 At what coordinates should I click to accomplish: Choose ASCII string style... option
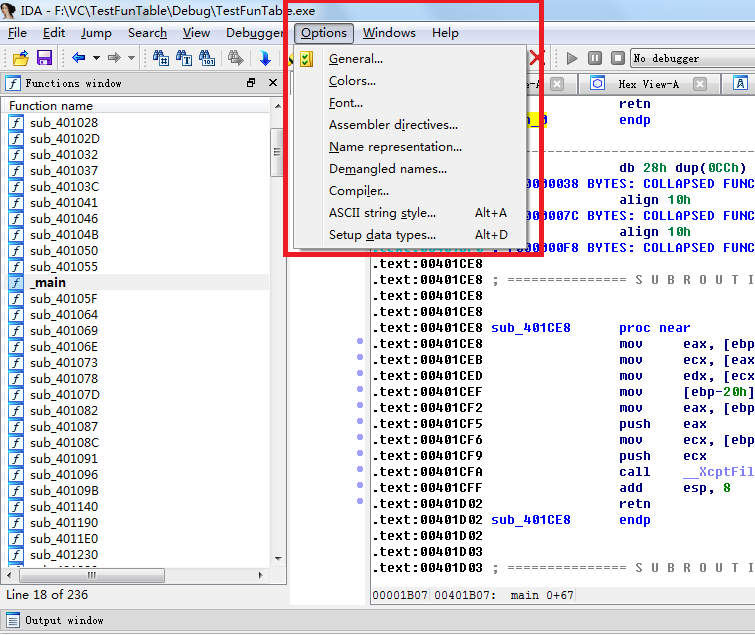(x=410, y=213)
